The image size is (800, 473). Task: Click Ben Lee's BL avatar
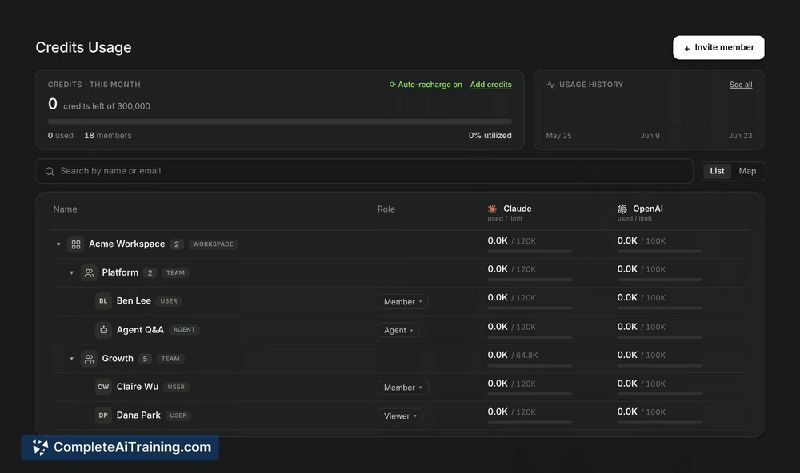tap(103, 301)
